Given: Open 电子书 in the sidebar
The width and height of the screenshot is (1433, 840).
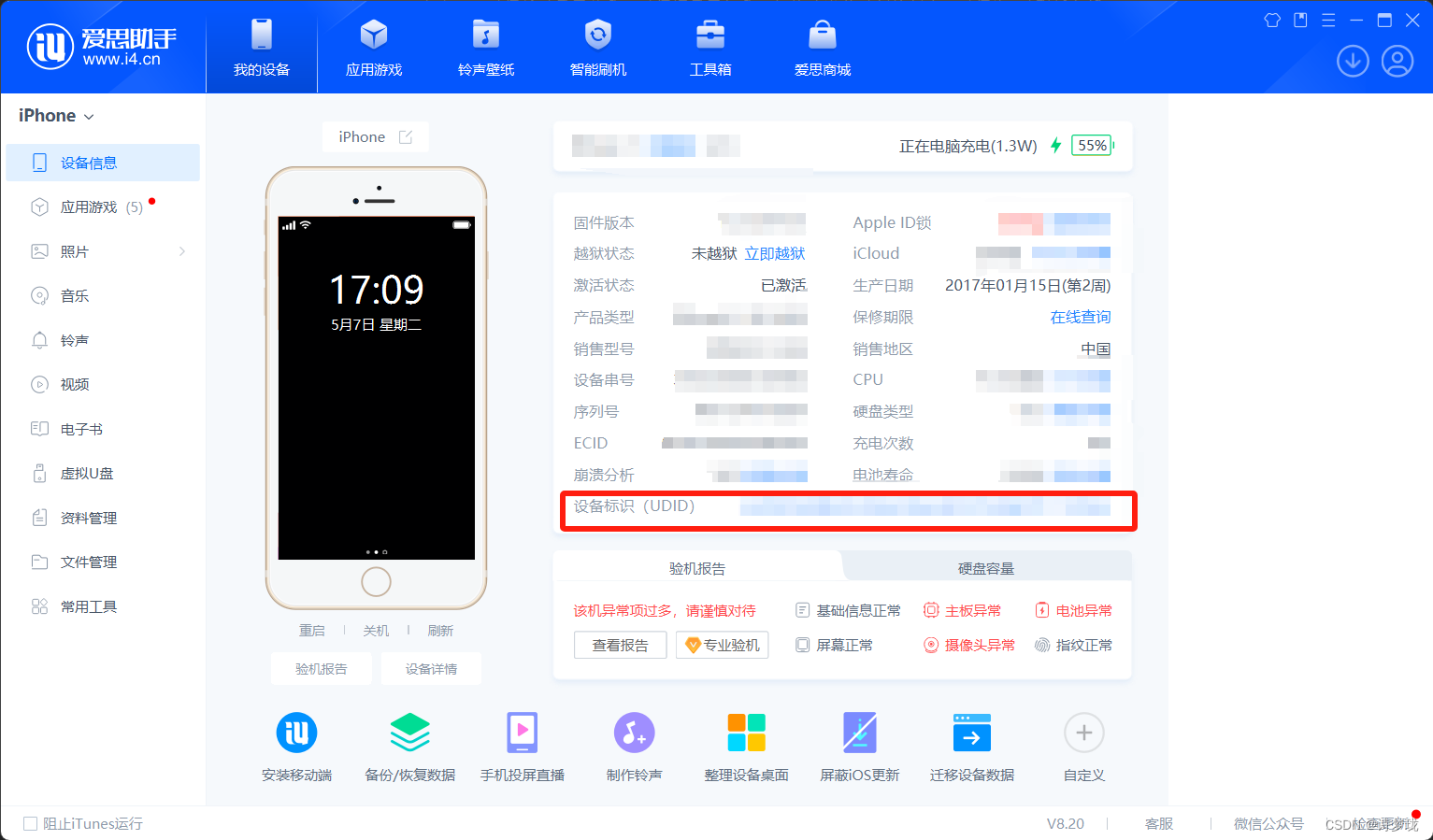Looking at the screenshot, I should (x=103, y=429).
